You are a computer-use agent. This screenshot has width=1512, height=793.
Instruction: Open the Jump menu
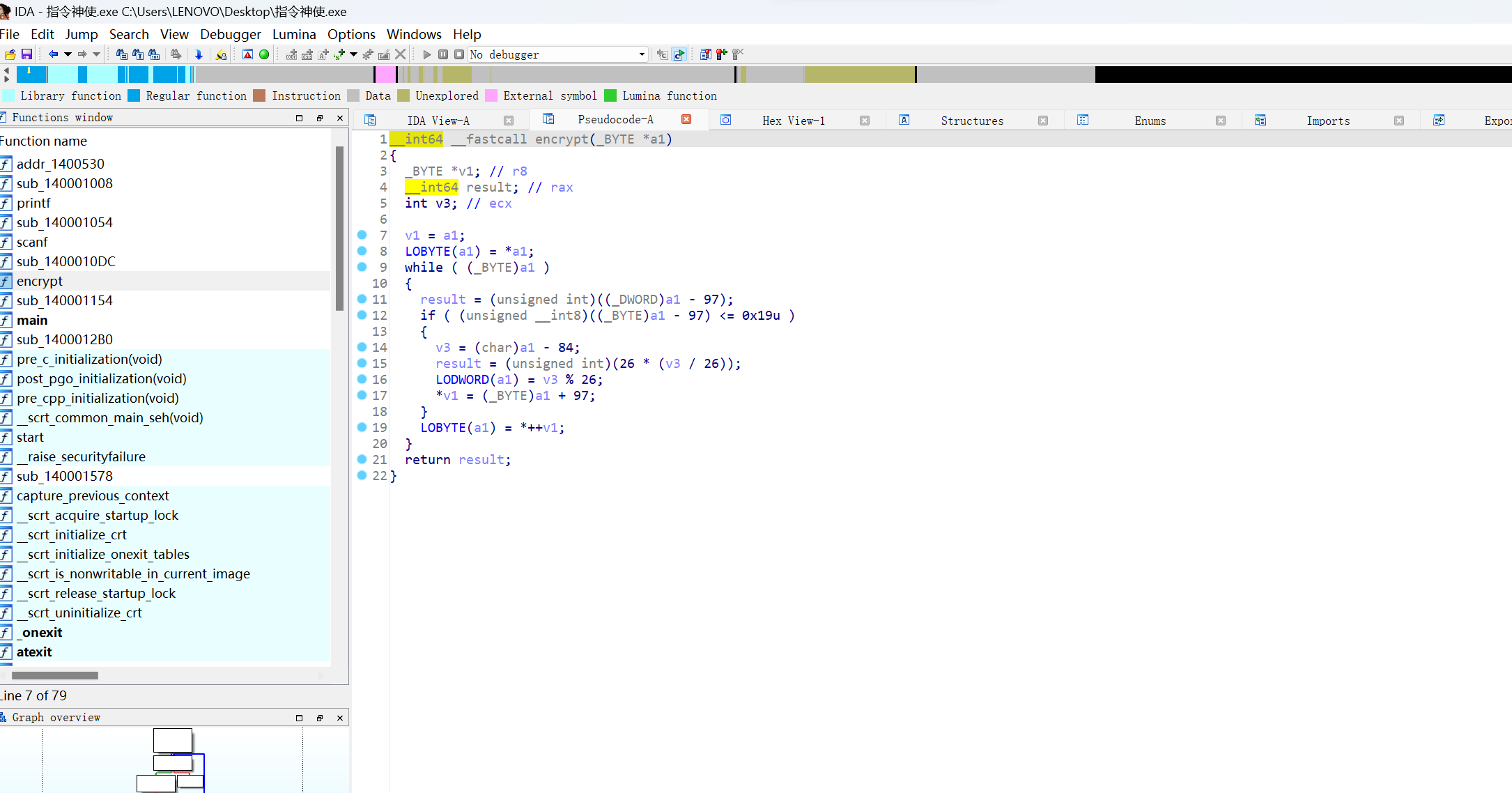(x=82, y=34)
